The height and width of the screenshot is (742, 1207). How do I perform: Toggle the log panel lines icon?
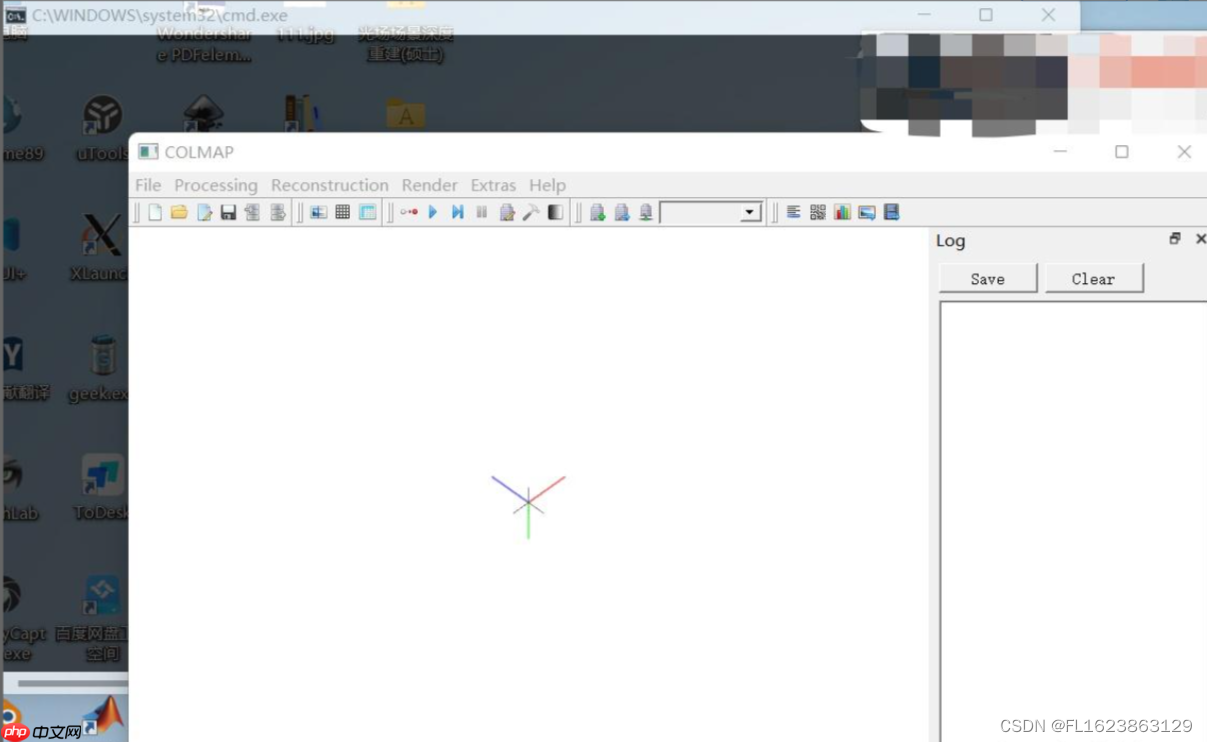pos(793,212)
